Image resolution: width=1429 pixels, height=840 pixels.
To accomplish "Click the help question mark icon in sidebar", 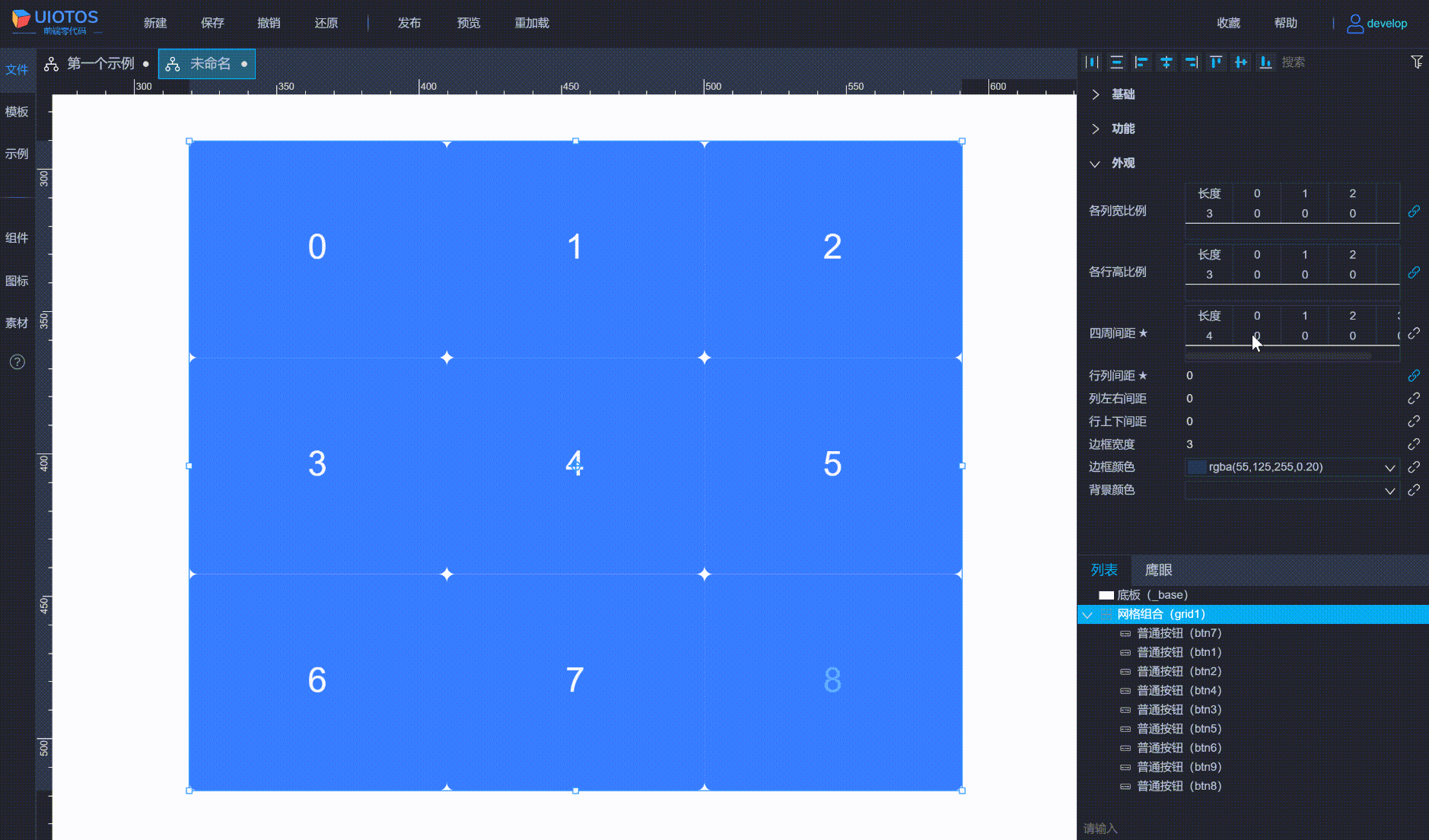I will pyautogui.click(x=18, y=362).
